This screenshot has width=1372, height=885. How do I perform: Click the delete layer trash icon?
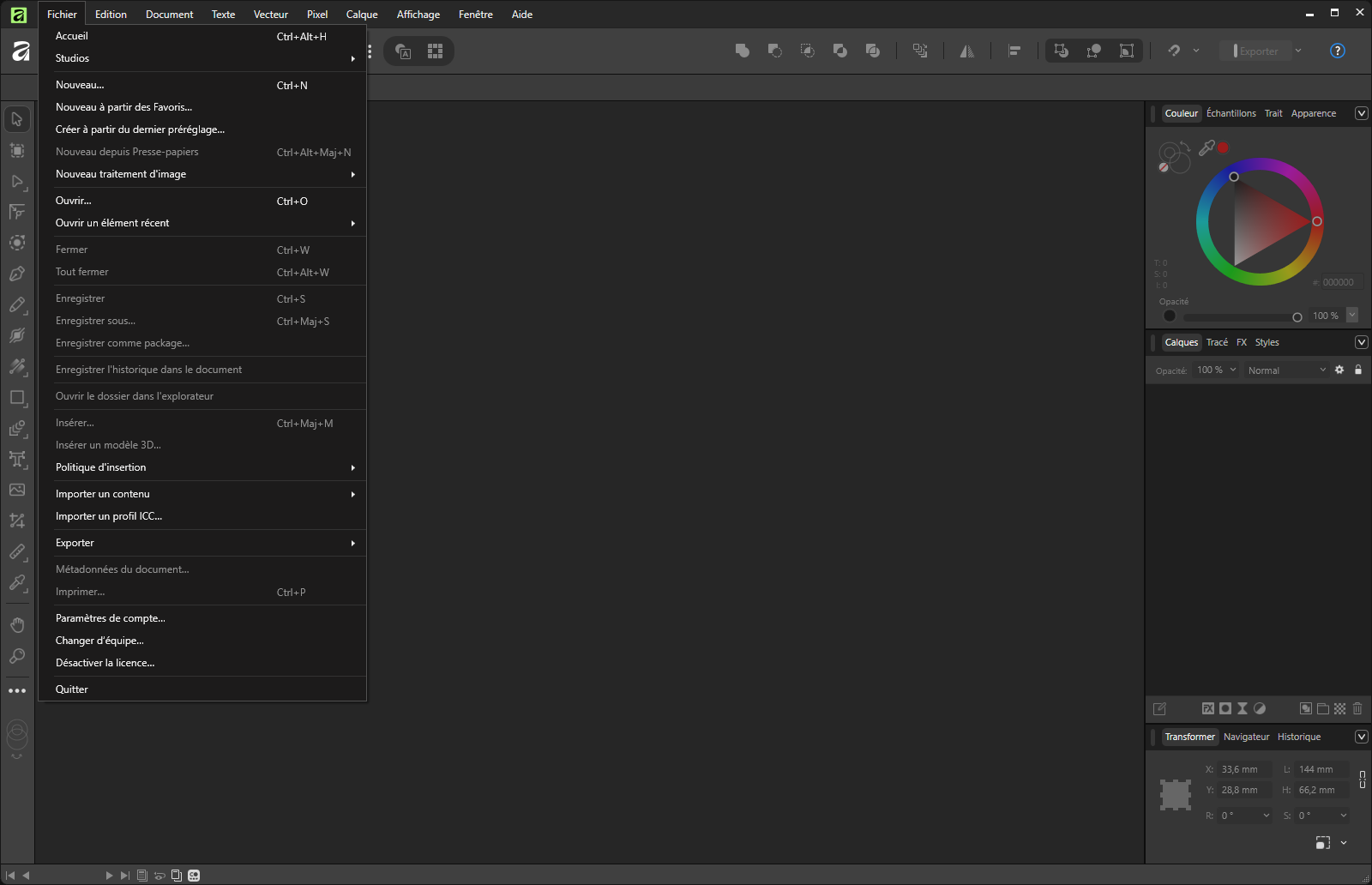(x=1357, y=708)
